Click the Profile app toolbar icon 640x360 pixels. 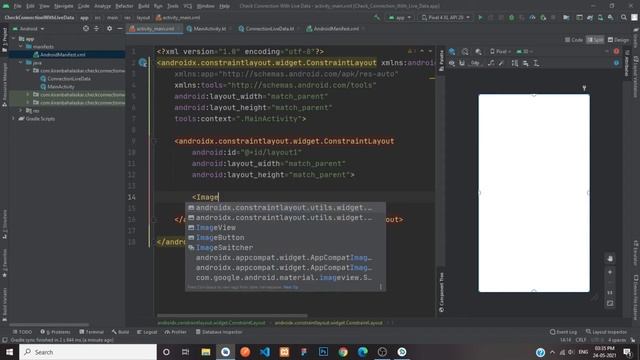pyautogui.click(x=532, y=18)
